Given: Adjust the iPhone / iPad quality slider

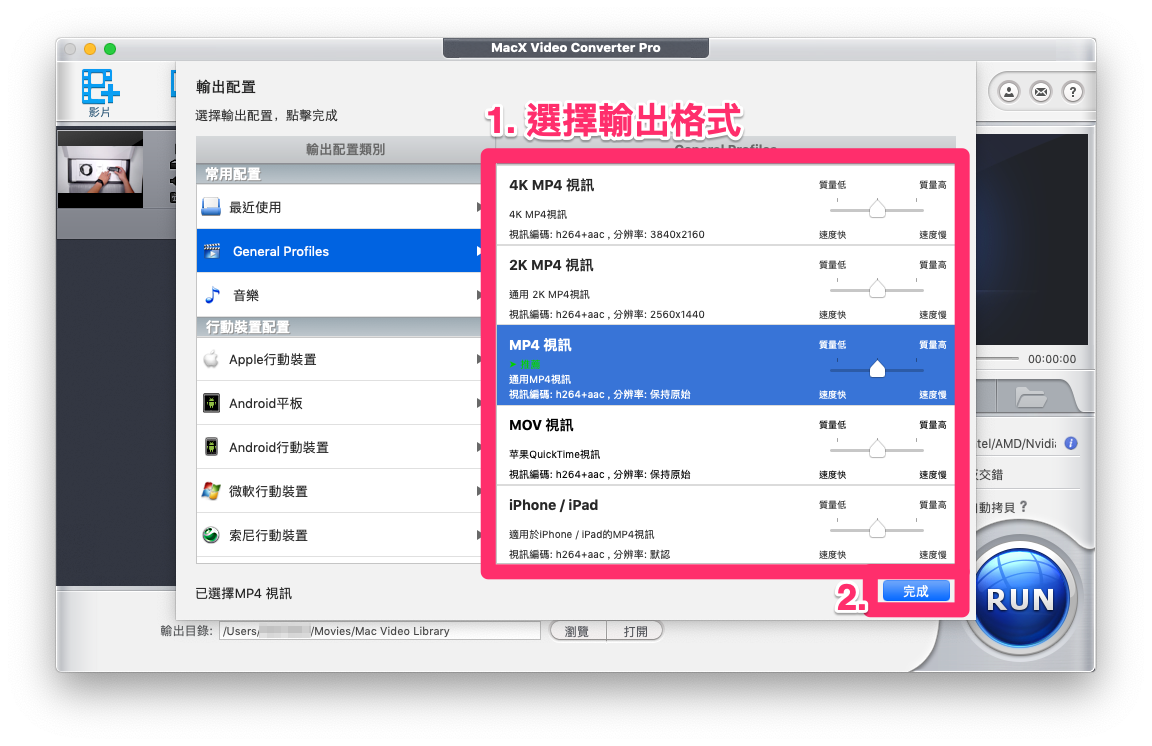Looking at the screenshot, I should (x=876, y=529).
